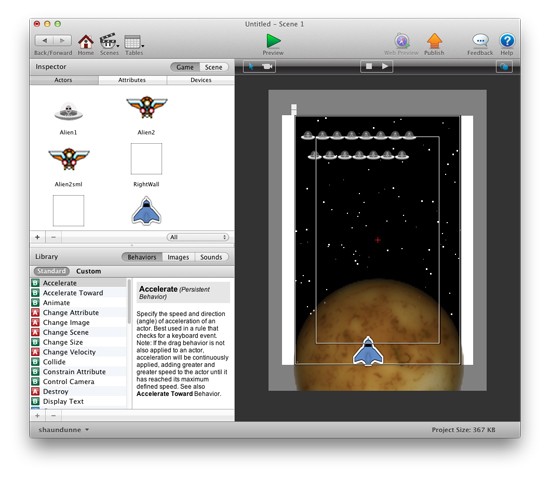Switch Inspector to Scene view

pyautogui.click(x=214, y=67)
